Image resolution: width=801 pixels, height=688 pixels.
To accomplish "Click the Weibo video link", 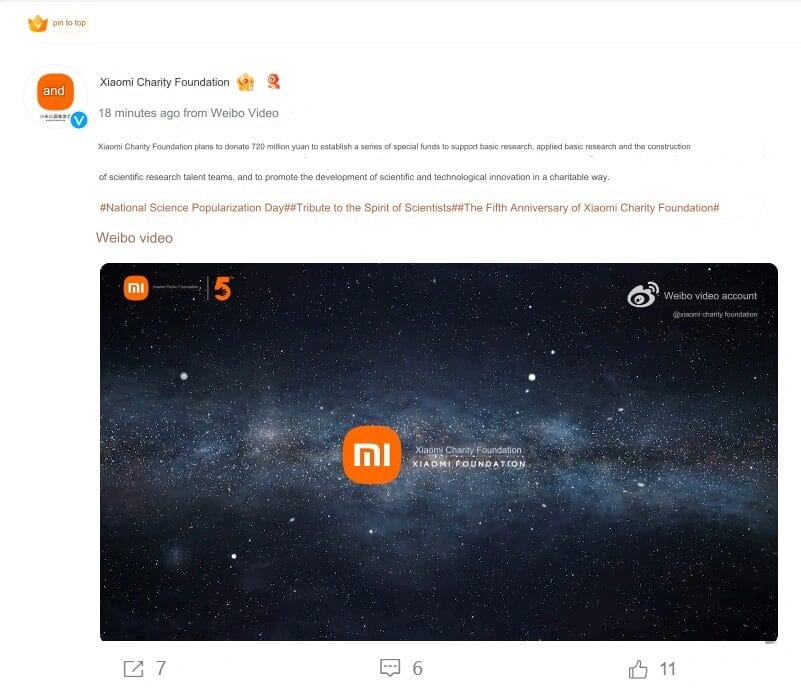I will tap(134, 238).
